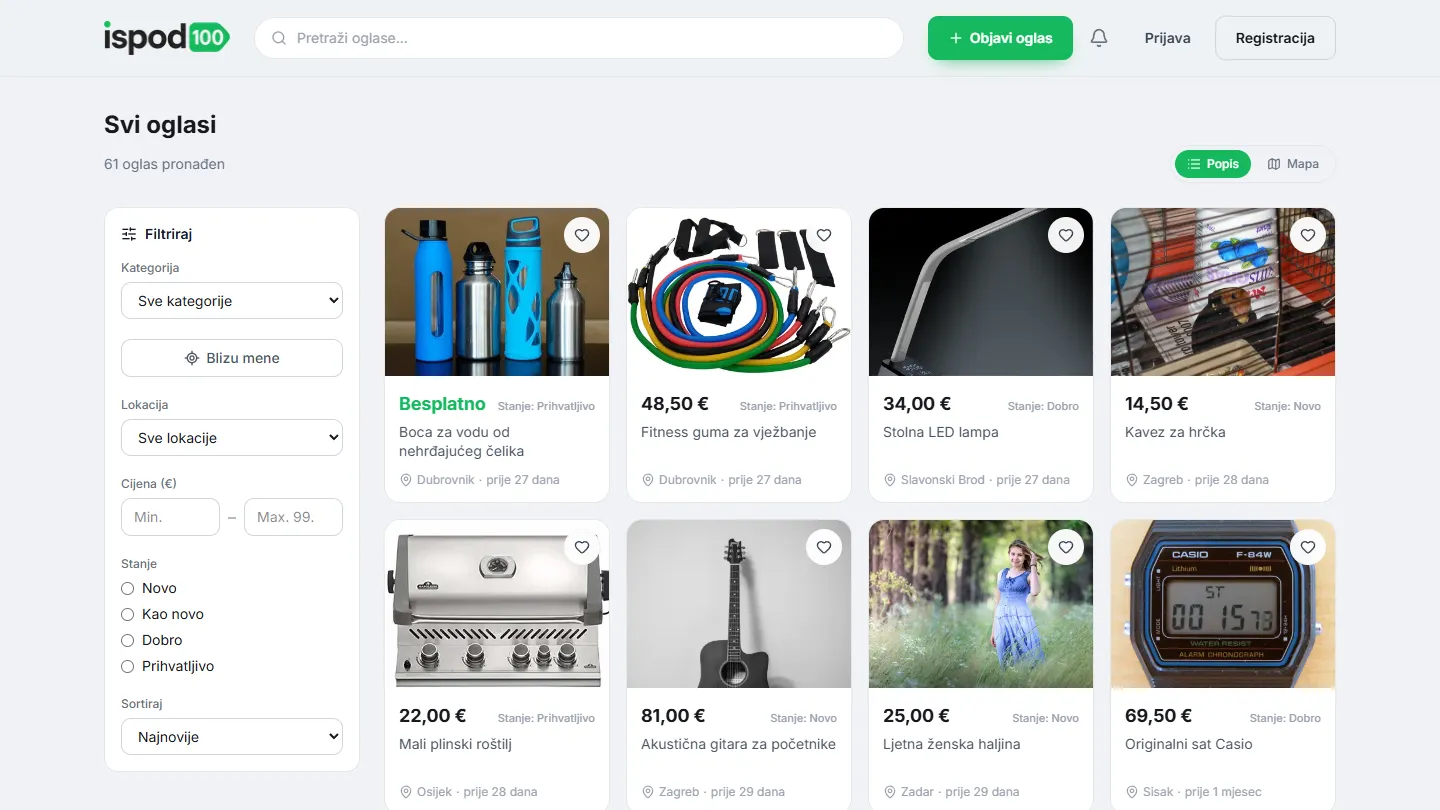Choose the Dobro condition radio button
The image size is (1440, 810).
[127, 640]
